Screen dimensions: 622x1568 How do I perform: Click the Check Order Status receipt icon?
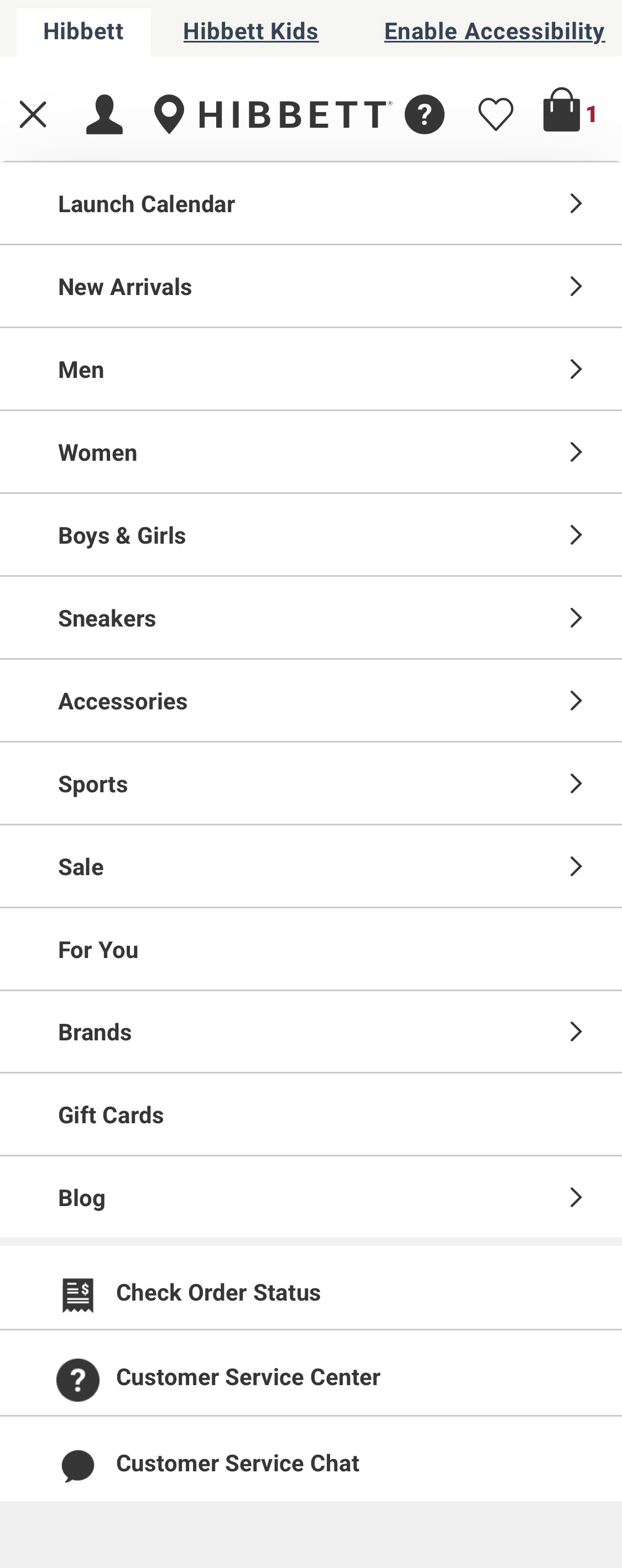(78, 1295)
